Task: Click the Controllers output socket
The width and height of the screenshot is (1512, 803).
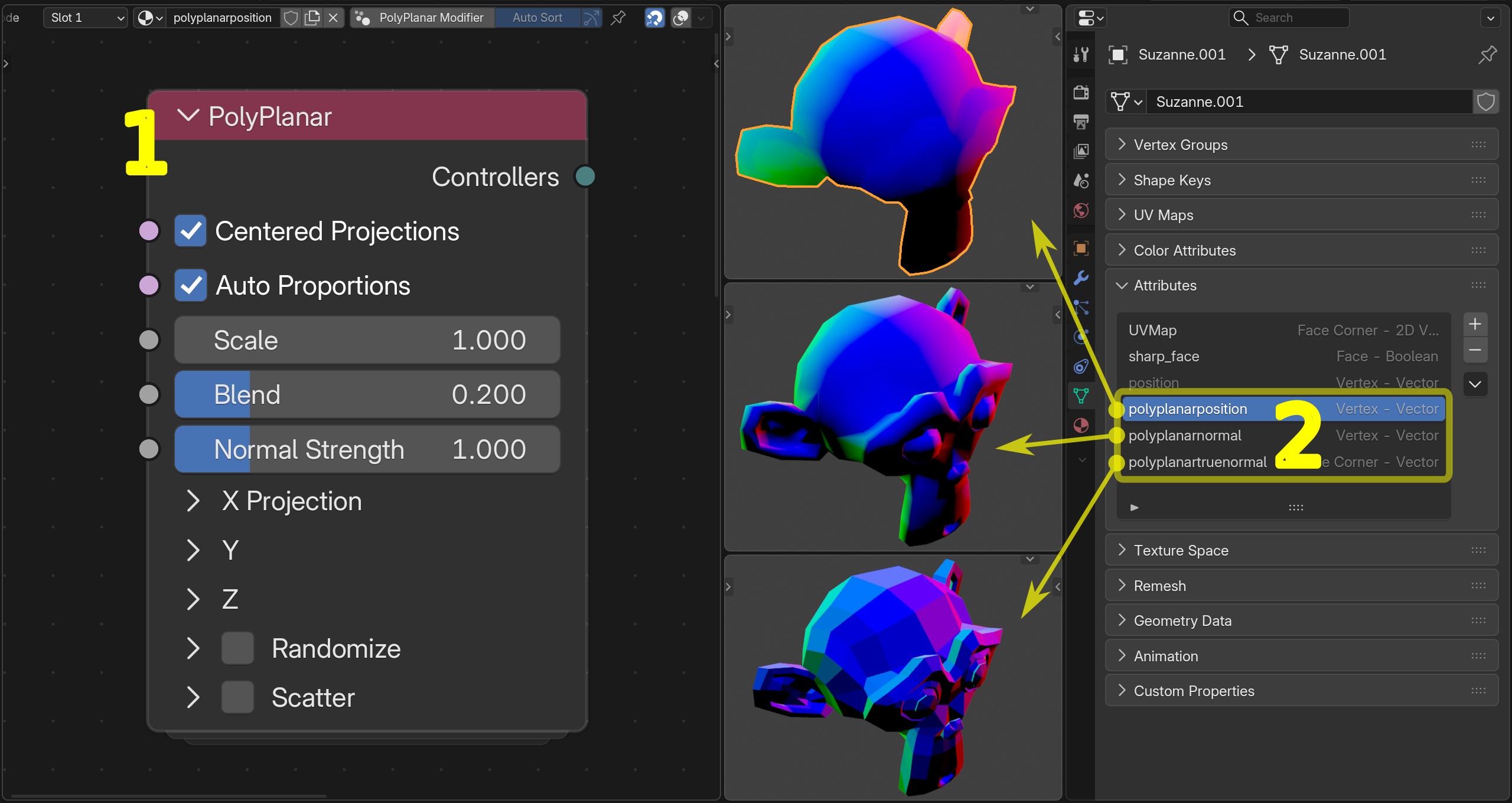Action: 585,177
